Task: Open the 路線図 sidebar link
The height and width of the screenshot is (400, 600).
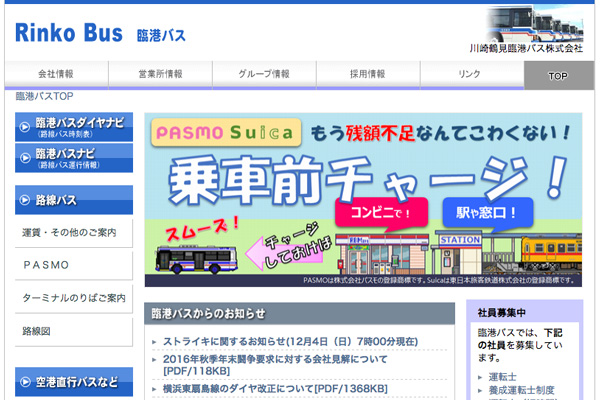Action: click(73, 331)
